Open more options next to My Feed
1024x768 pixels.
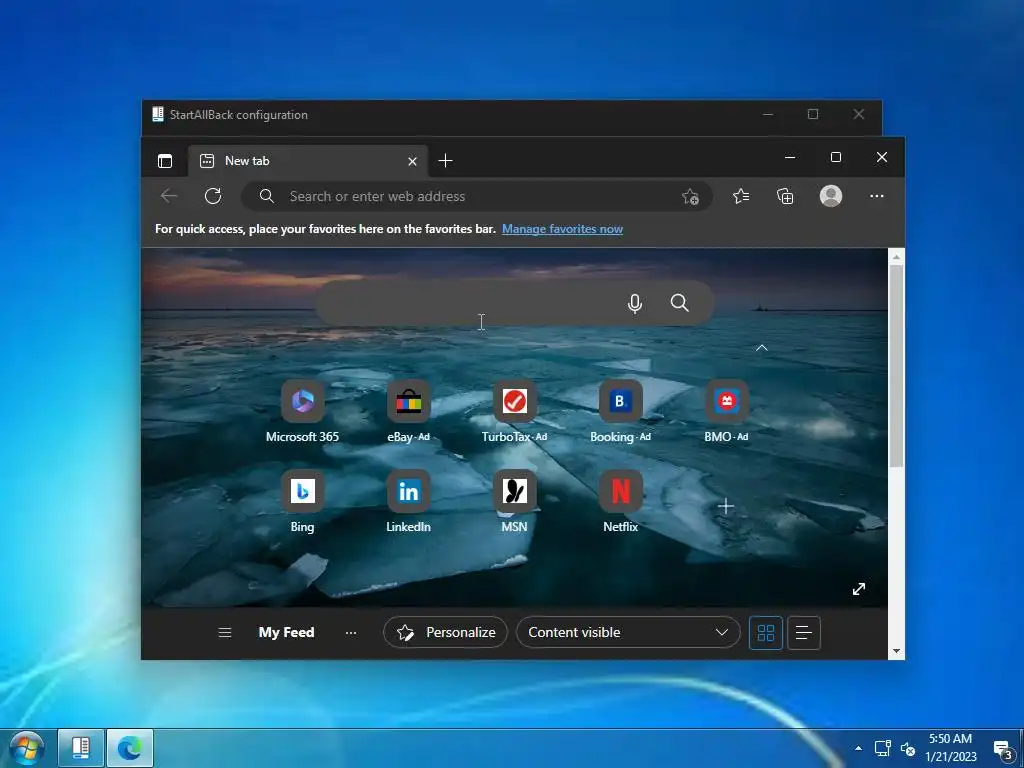click(351, 632)
